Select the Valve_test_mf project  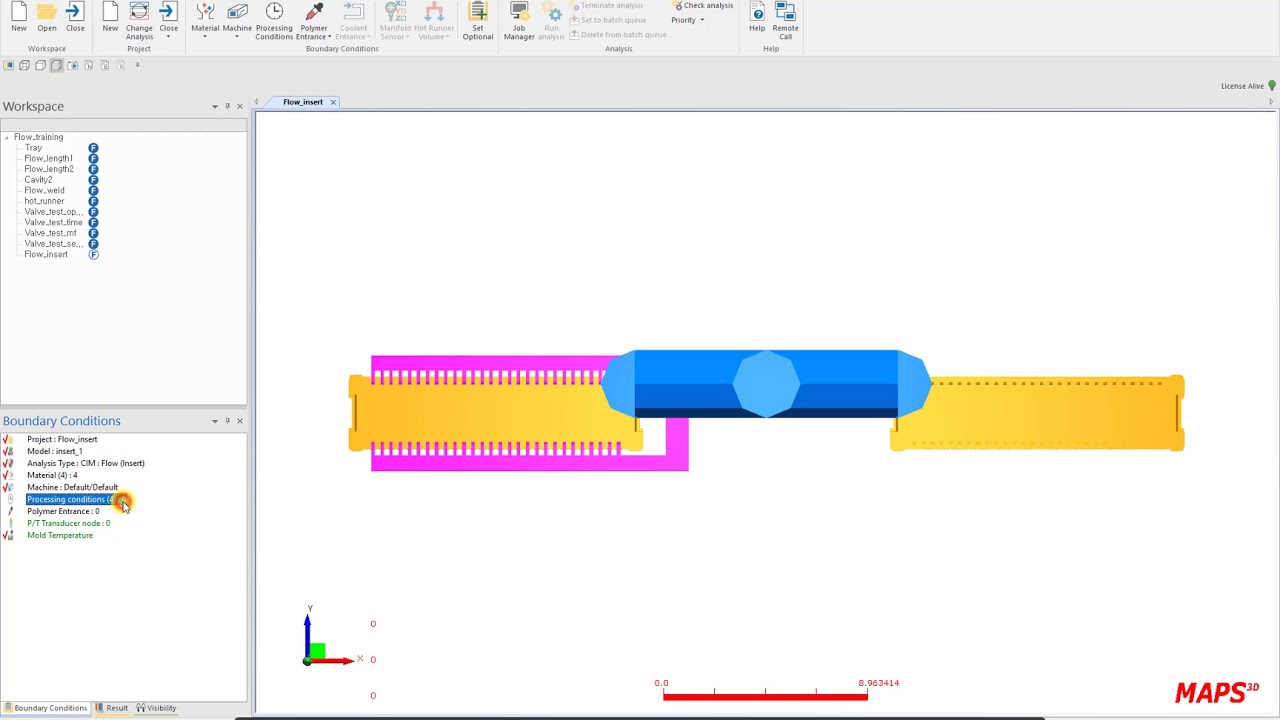50,233
